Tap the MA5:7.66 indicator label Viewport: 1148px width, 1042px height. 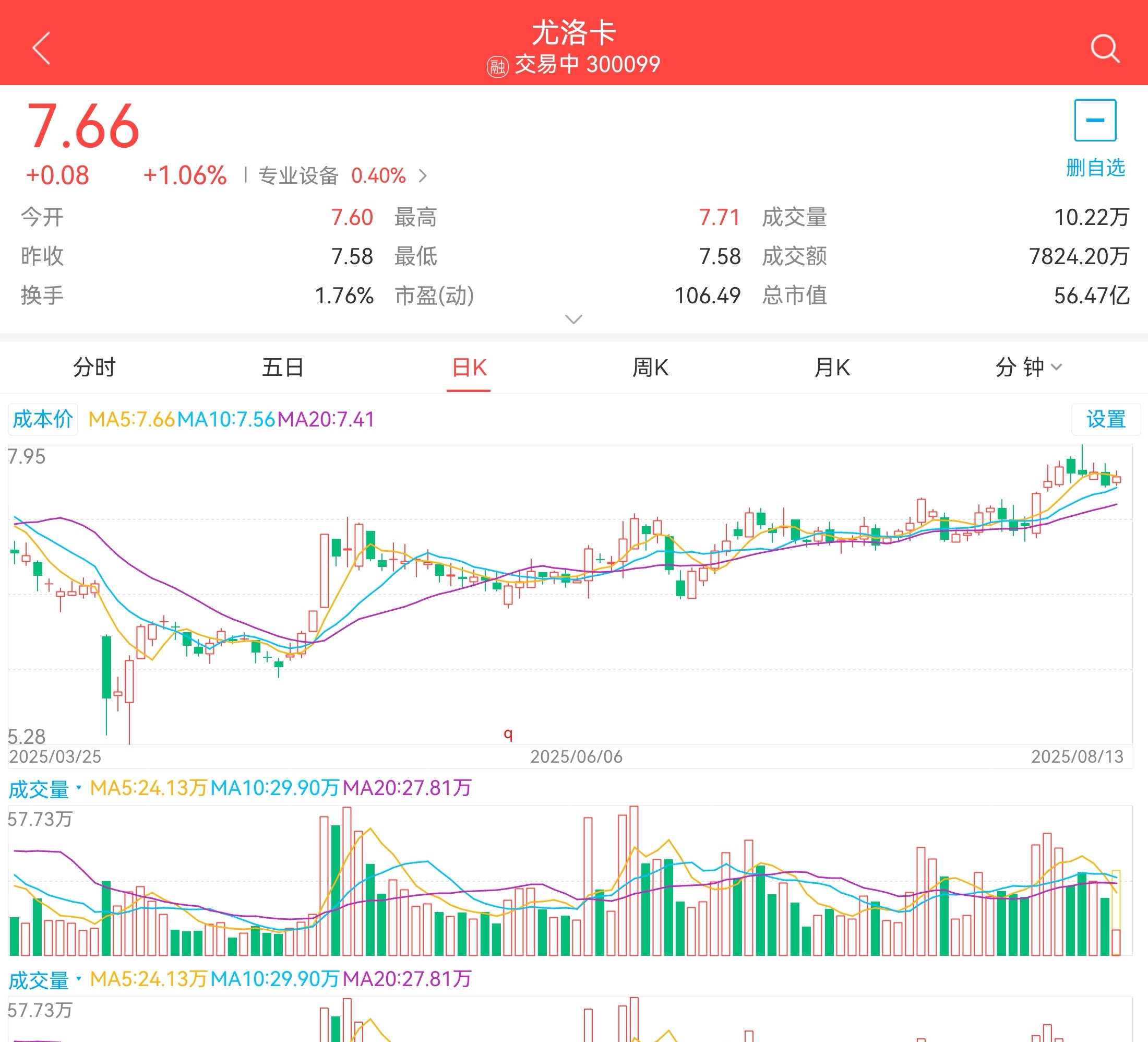pyautogui.click(x=131, y=419)
